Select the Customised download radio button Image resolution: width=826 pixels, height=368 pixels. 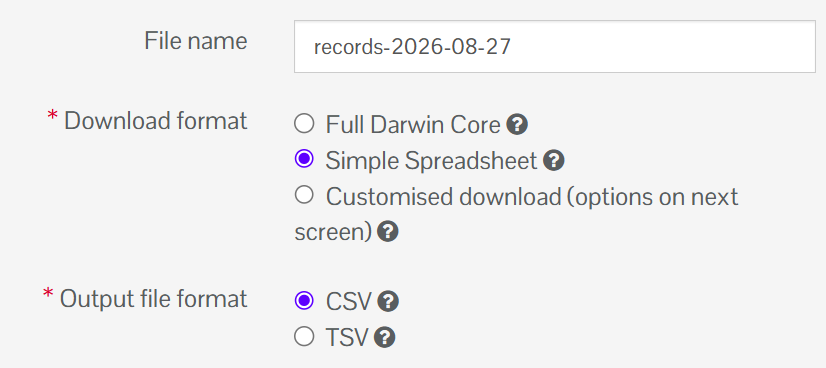pyautogui.click(x=304, y=195)
